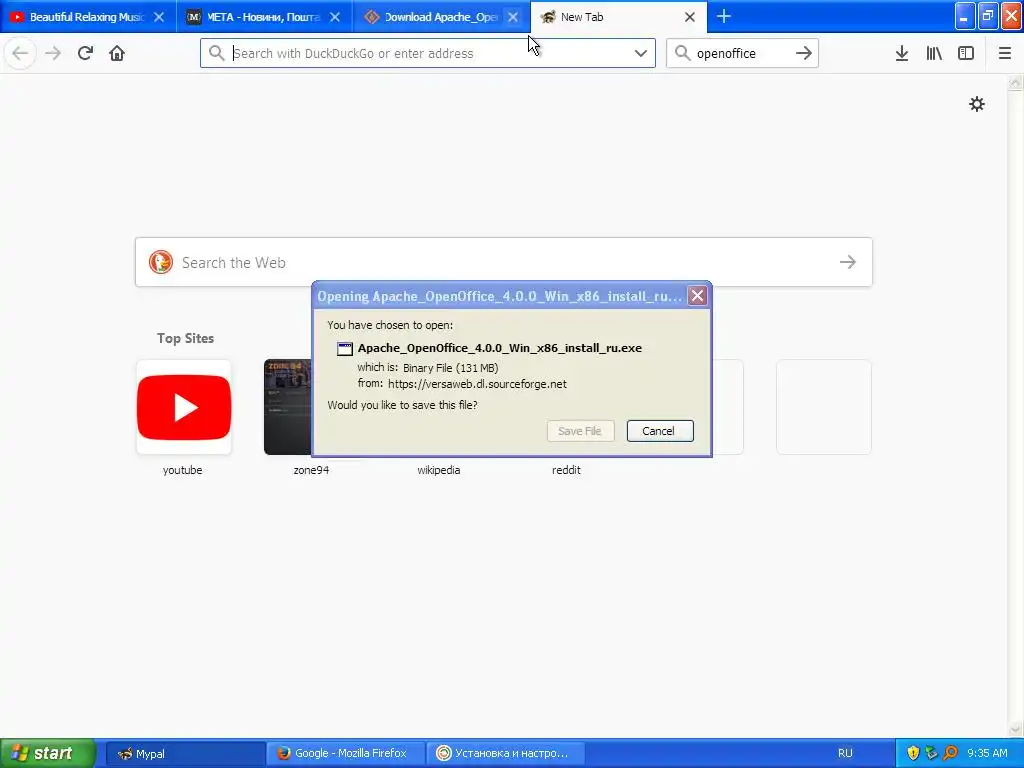1024x768 pixels.
Task: Run the openoffice search with arrow
Action: [x=804, y=53]
